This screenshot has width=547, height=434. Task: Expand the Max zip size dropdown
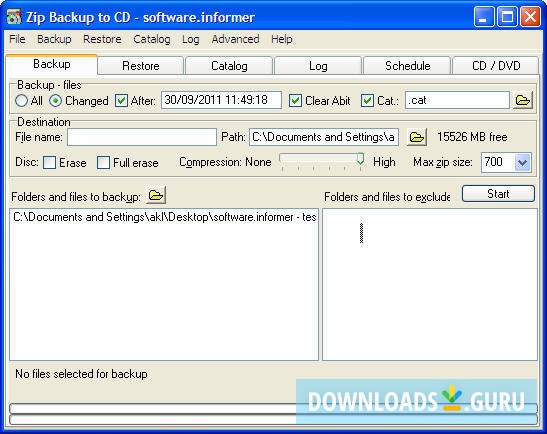pos(522,163)
